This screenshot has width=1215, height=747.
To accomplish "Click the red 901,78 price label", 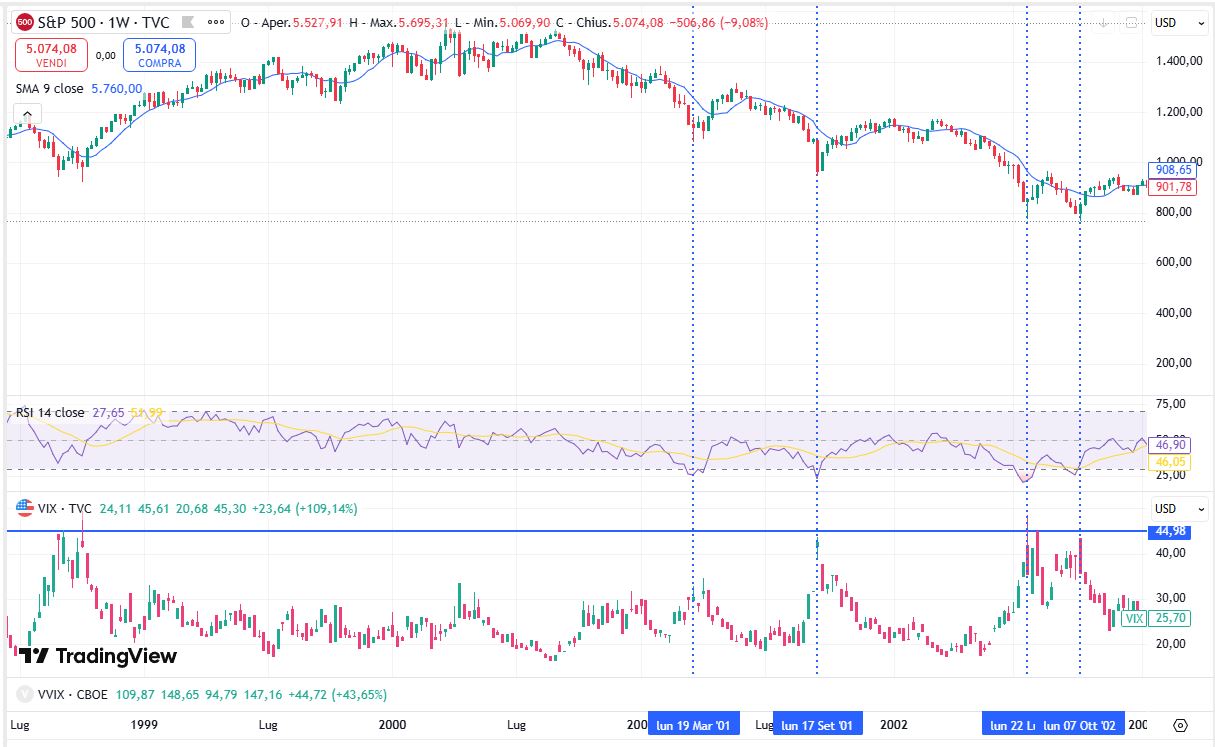I will pos(1172,187).
